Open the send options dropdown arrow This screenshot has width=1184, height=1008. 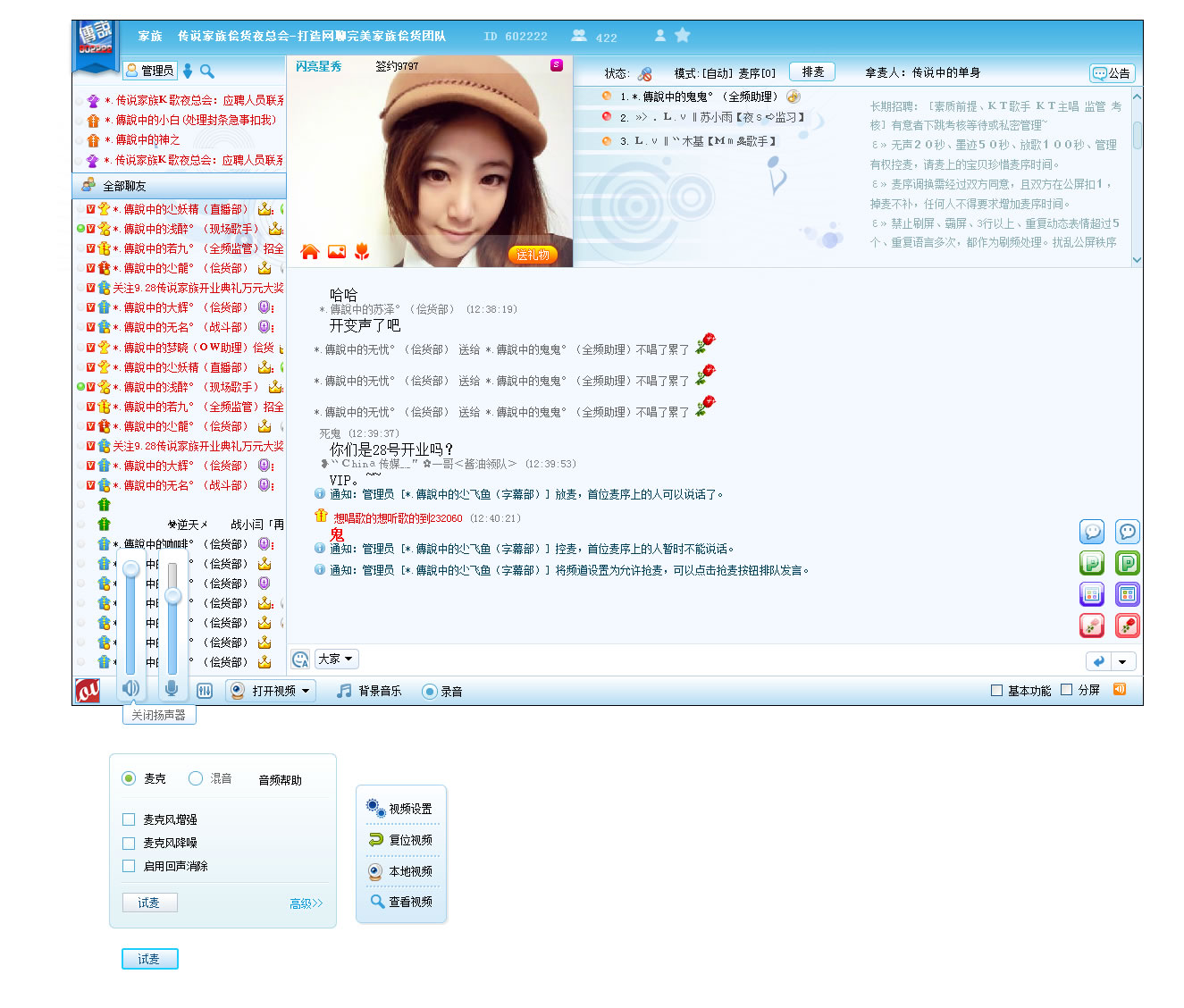[1123, 661]
